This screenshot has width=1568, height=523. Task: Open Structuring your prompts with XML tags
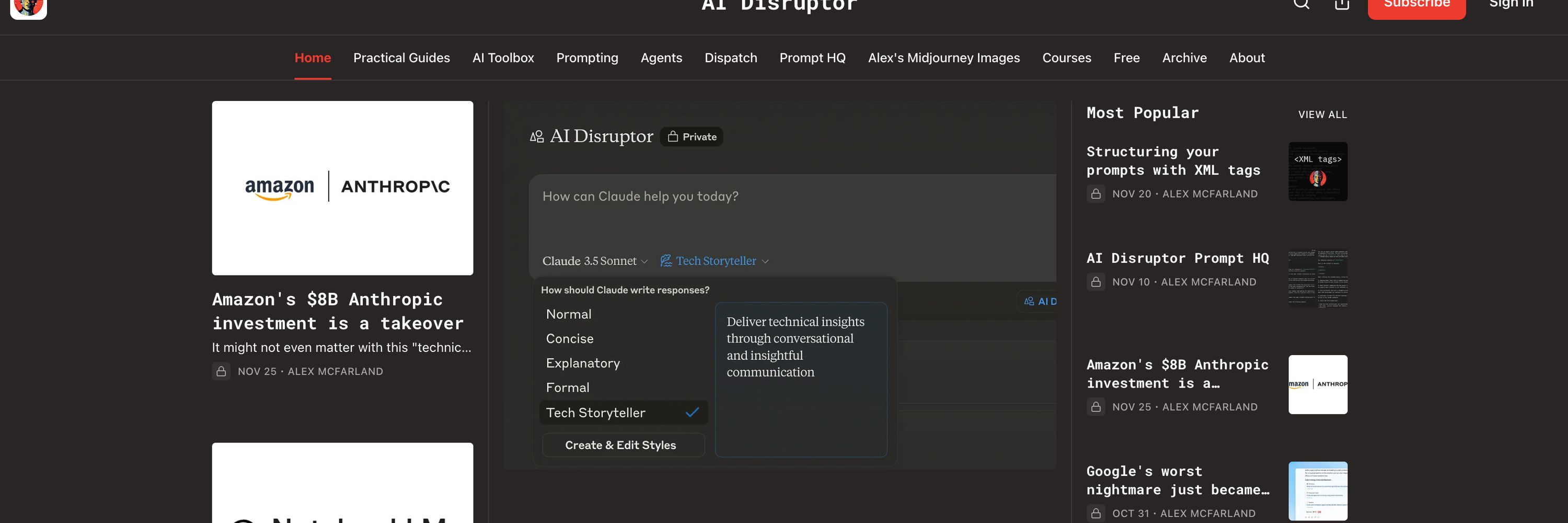(1173, 161)
